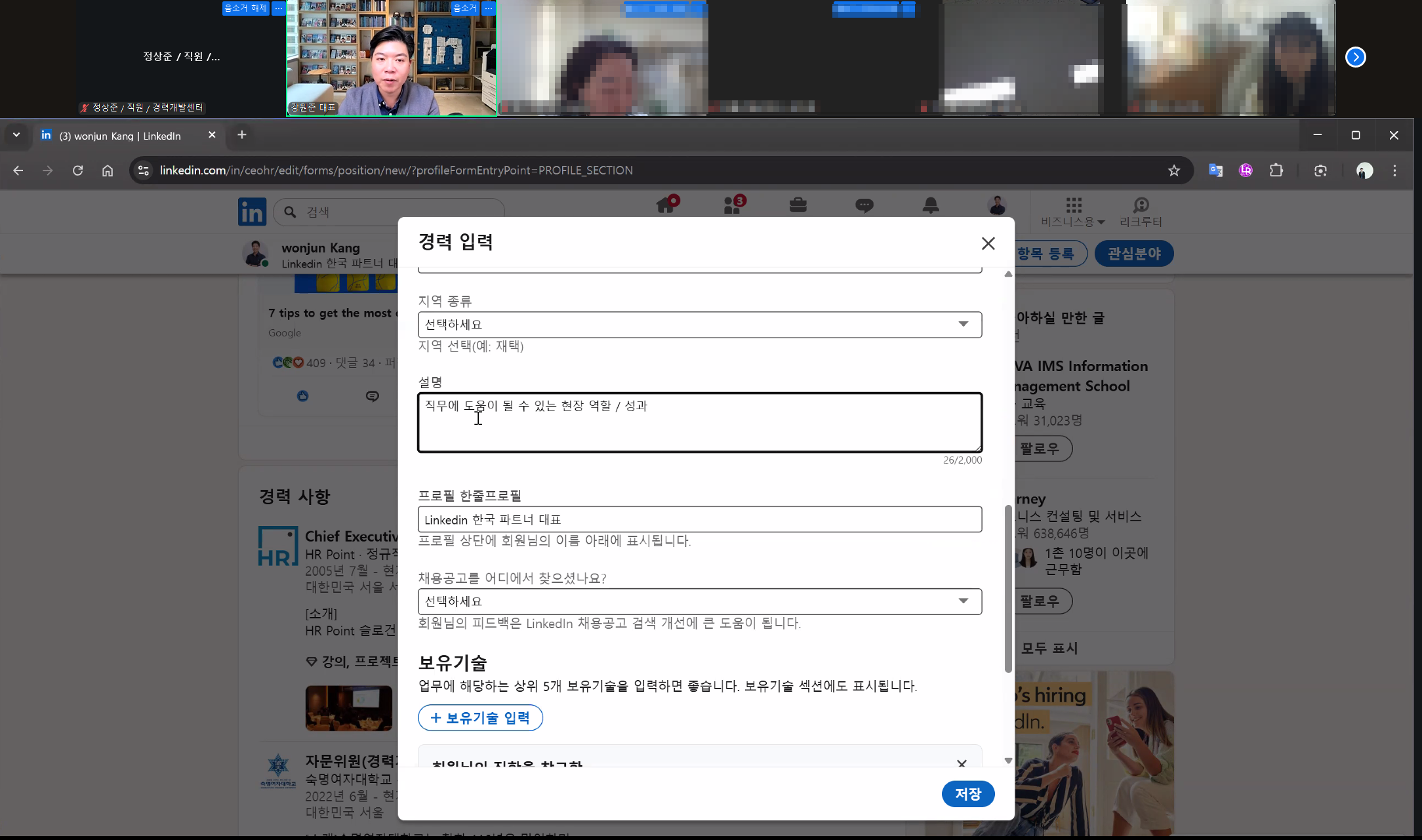Image resolution: width=1422 pixels, height=840 pixels.
Task: Dismiss the suggestion card with X
Action: pos(962,763)
